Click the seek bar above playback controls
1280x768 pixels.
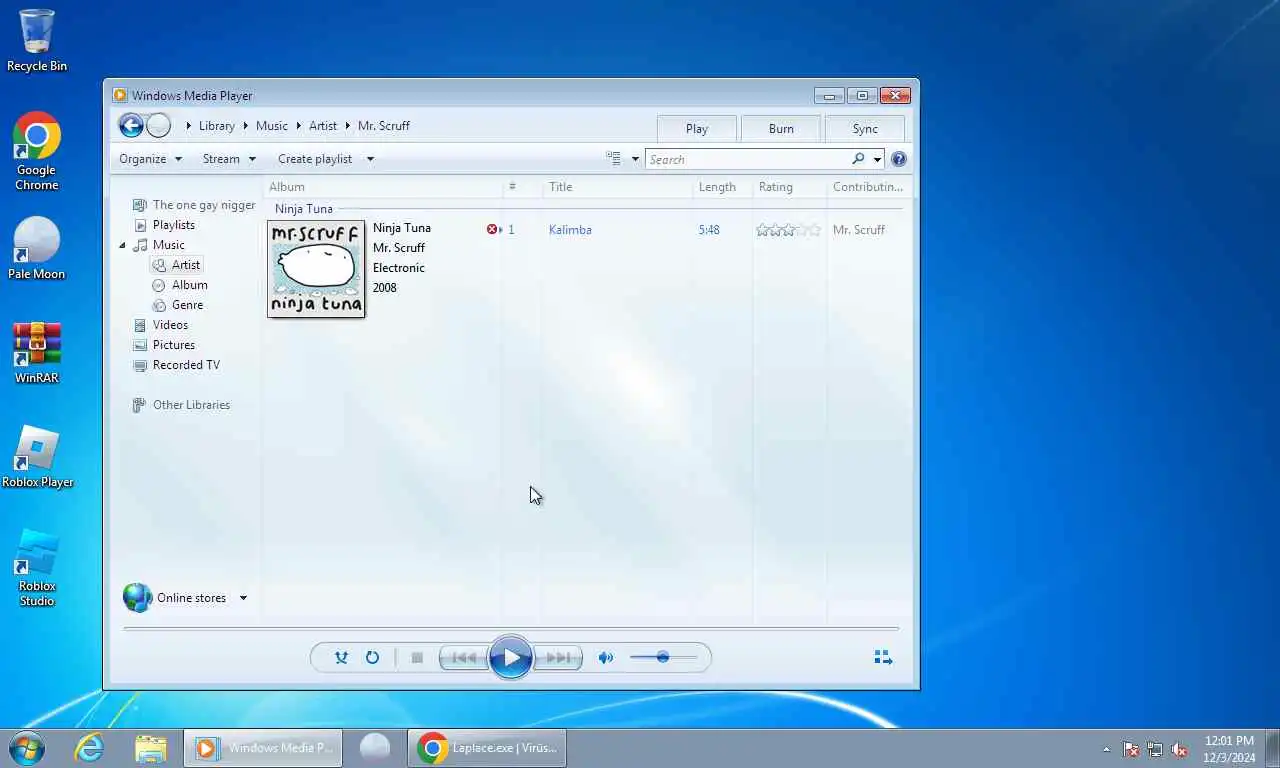(x=510, y=629)
